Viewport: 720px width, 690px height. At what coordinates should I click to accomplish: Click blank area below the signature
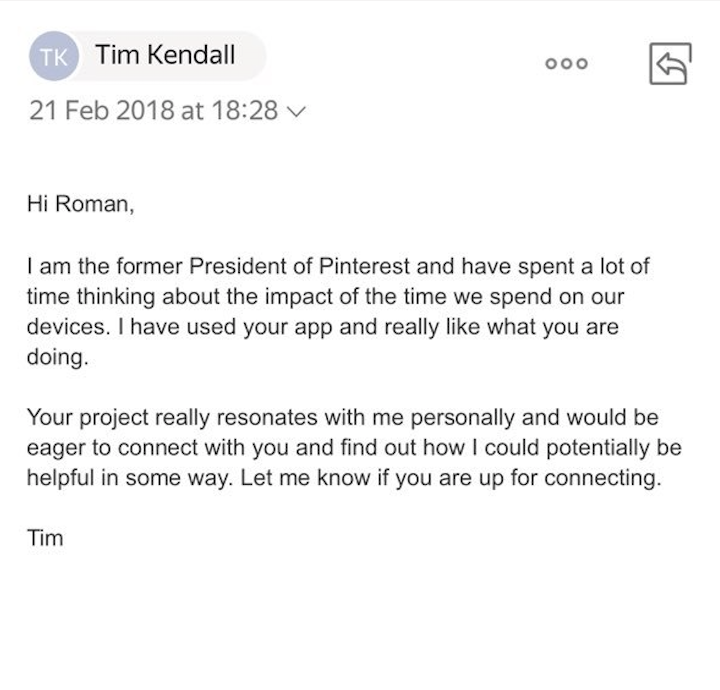tap(360, 620)
